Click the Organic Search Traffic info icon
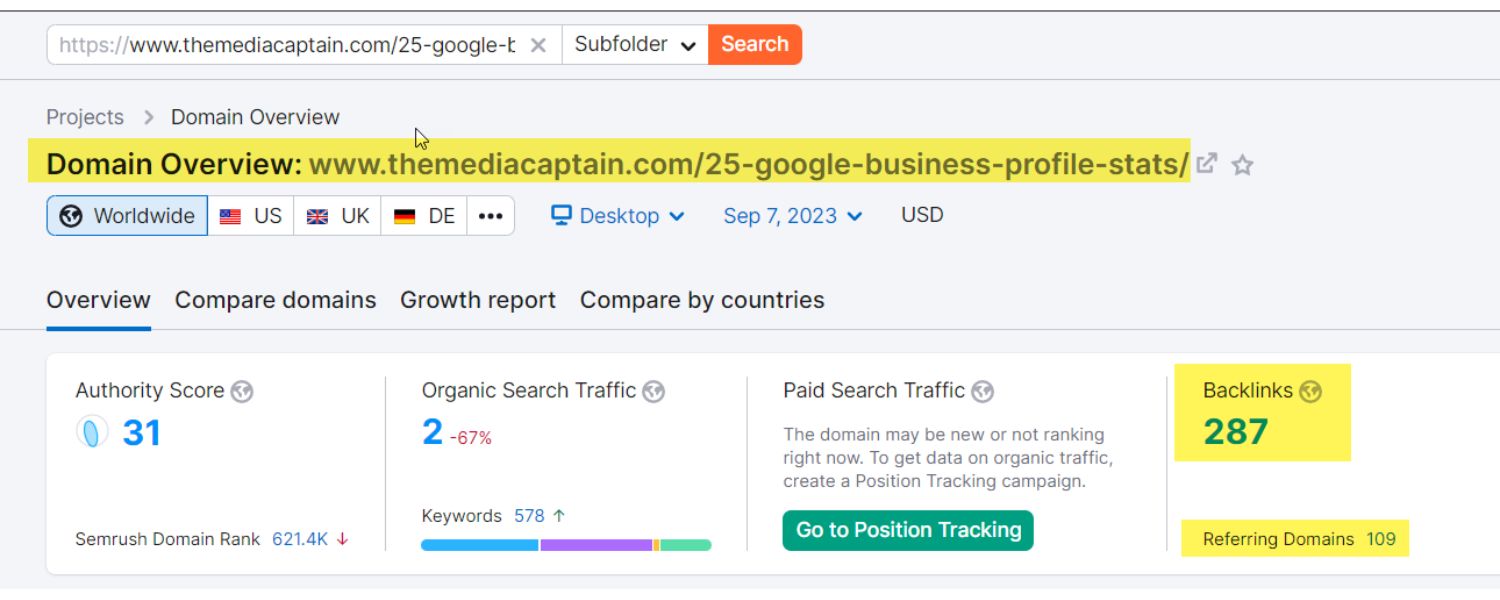 click(654, 391)
